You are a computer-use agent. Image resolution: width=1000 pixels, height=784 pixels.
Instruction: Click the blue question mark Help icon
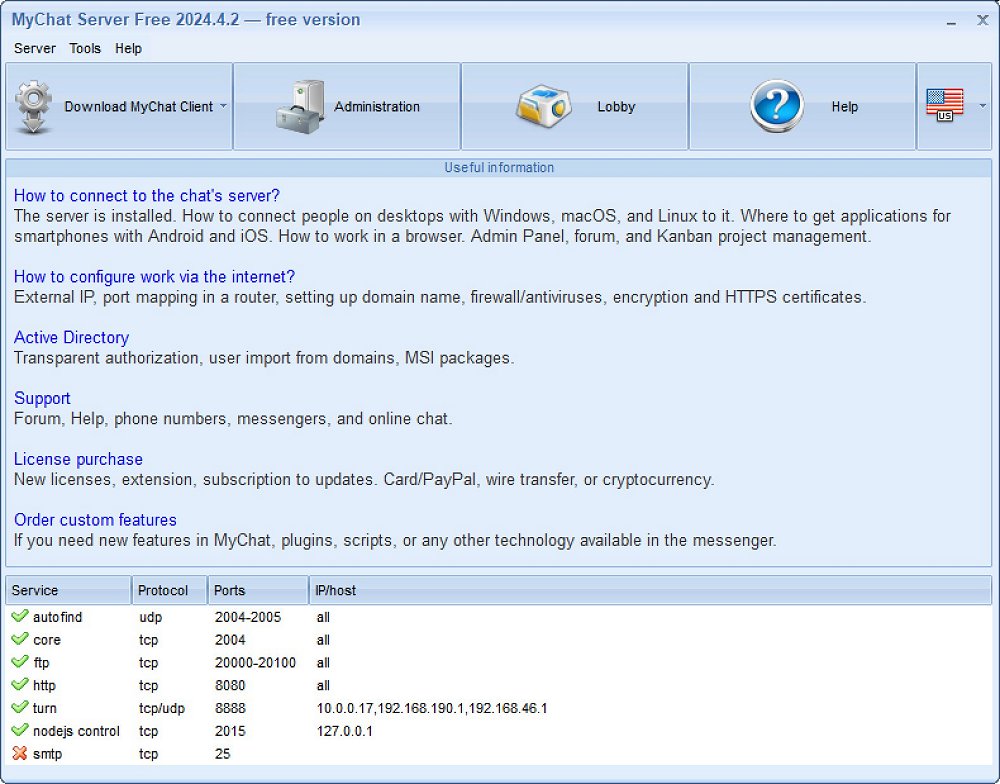777,107
